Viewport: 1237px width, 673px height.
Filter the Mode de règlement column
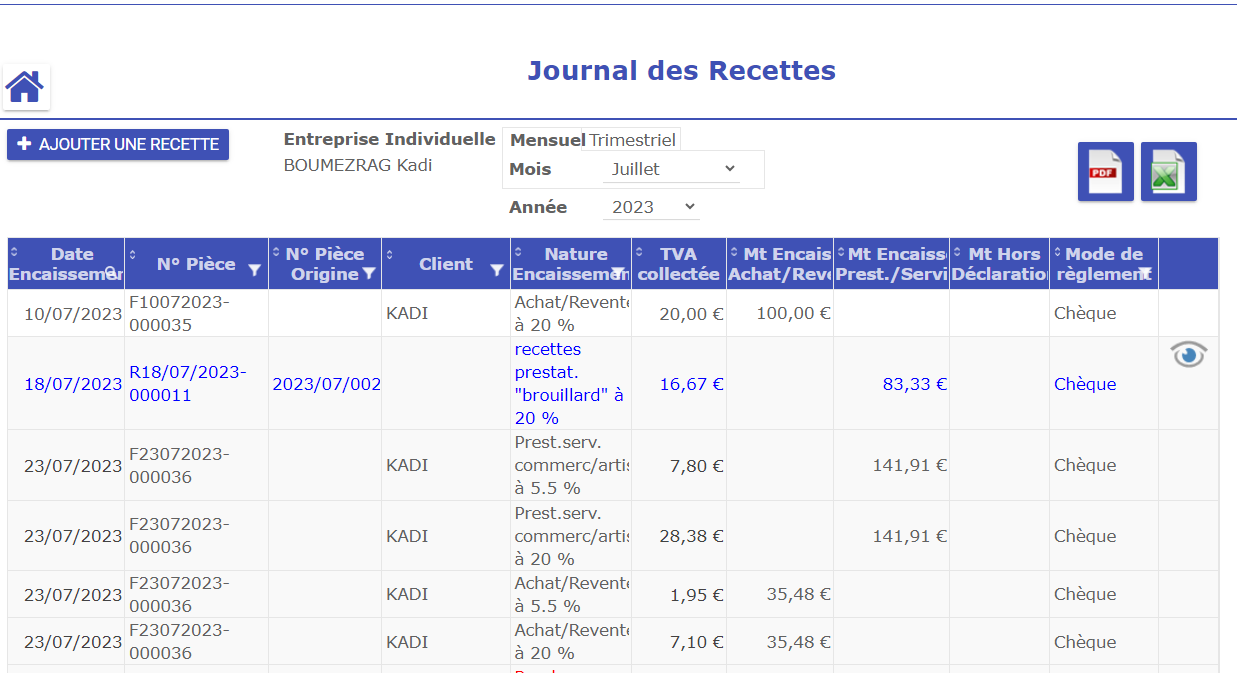1145,273
